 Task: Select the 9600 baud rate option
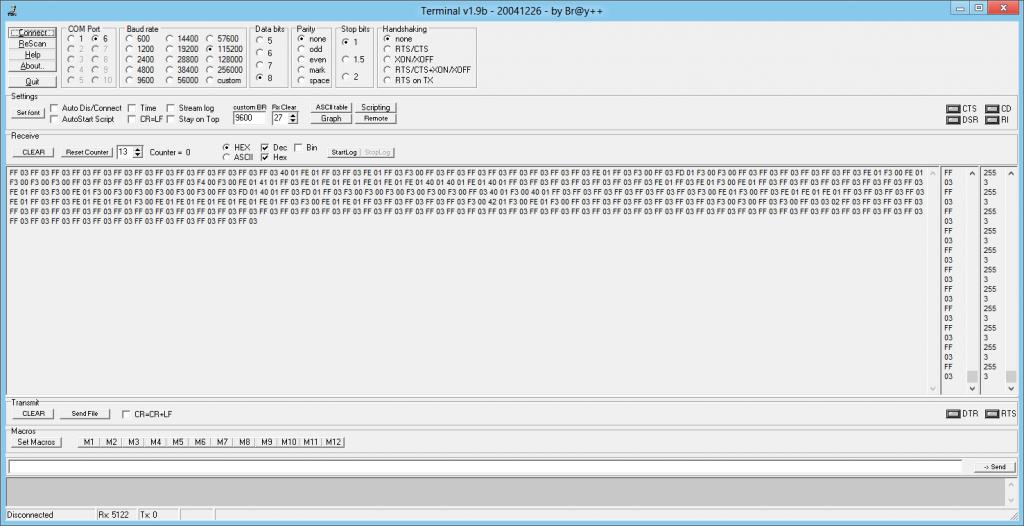pyautogui.click(x=129, y=80)
